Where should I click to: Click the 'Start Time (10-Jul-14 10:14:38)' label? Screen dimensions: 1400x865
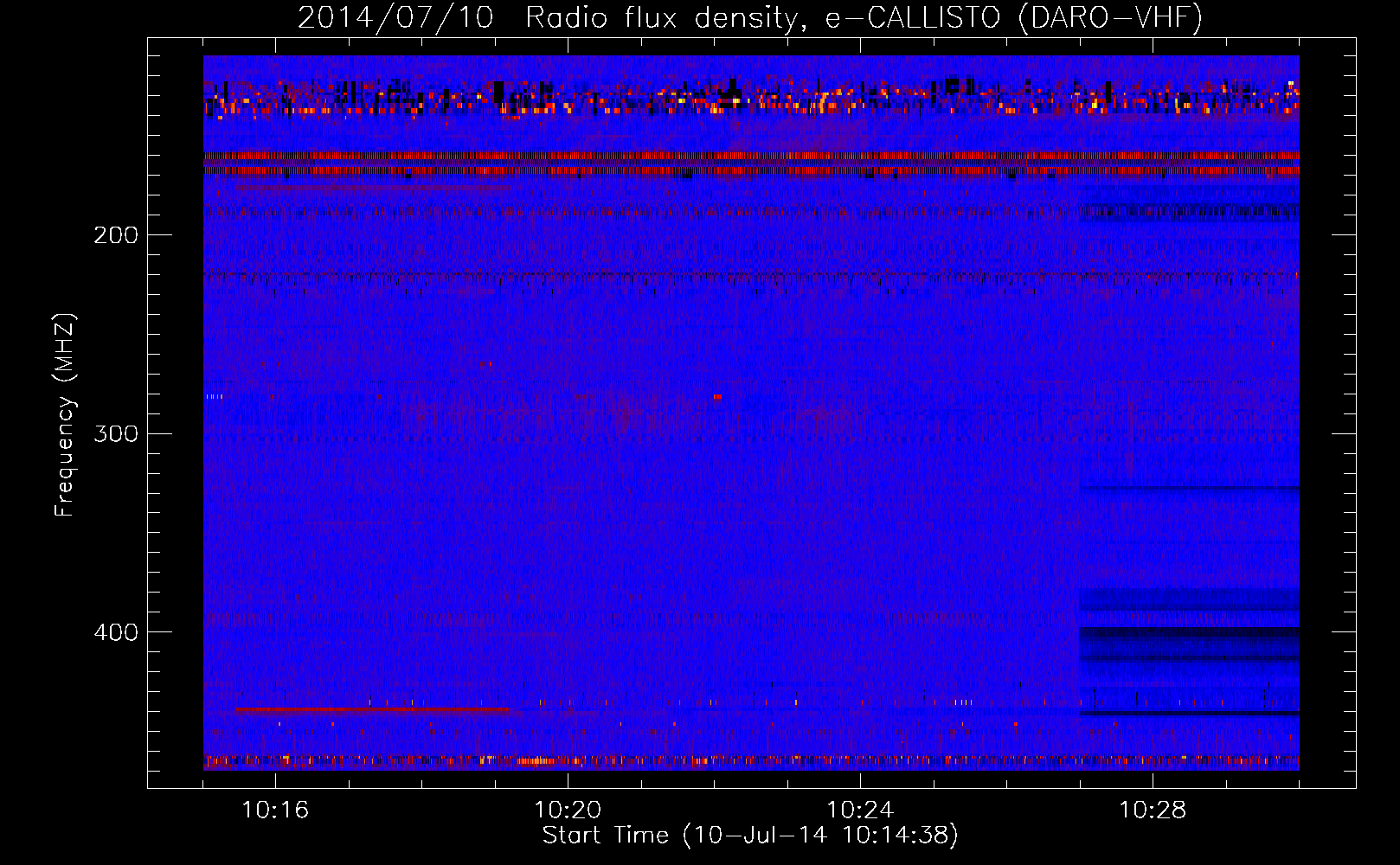tap(750, 836)
